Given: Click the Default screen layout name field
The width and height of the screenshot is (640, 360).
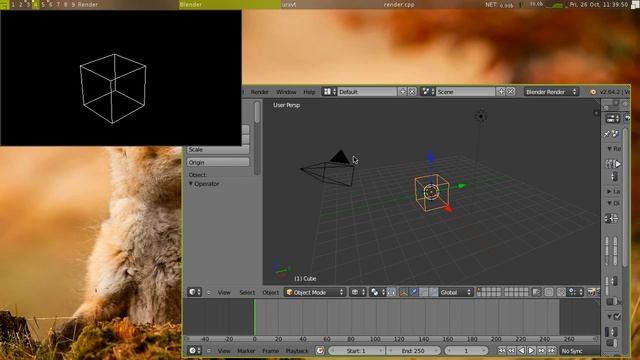Looking at the screenshot, I should pos(367,92).
